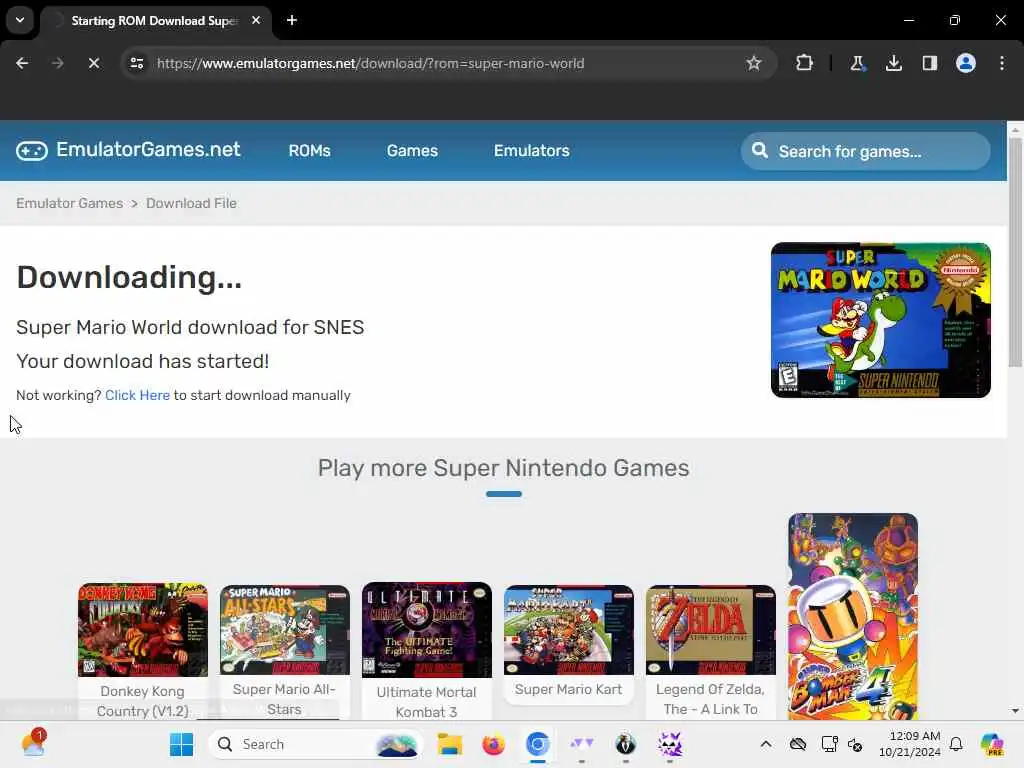
Task: Open the ROMs menu
Action: point(310,151)
